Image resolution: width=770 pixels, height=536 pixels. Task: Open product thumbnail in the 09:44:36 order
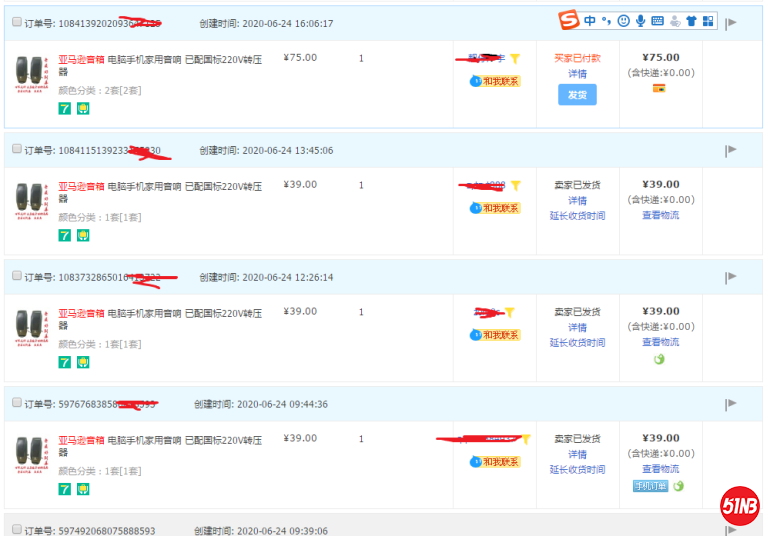pos(30,456)
